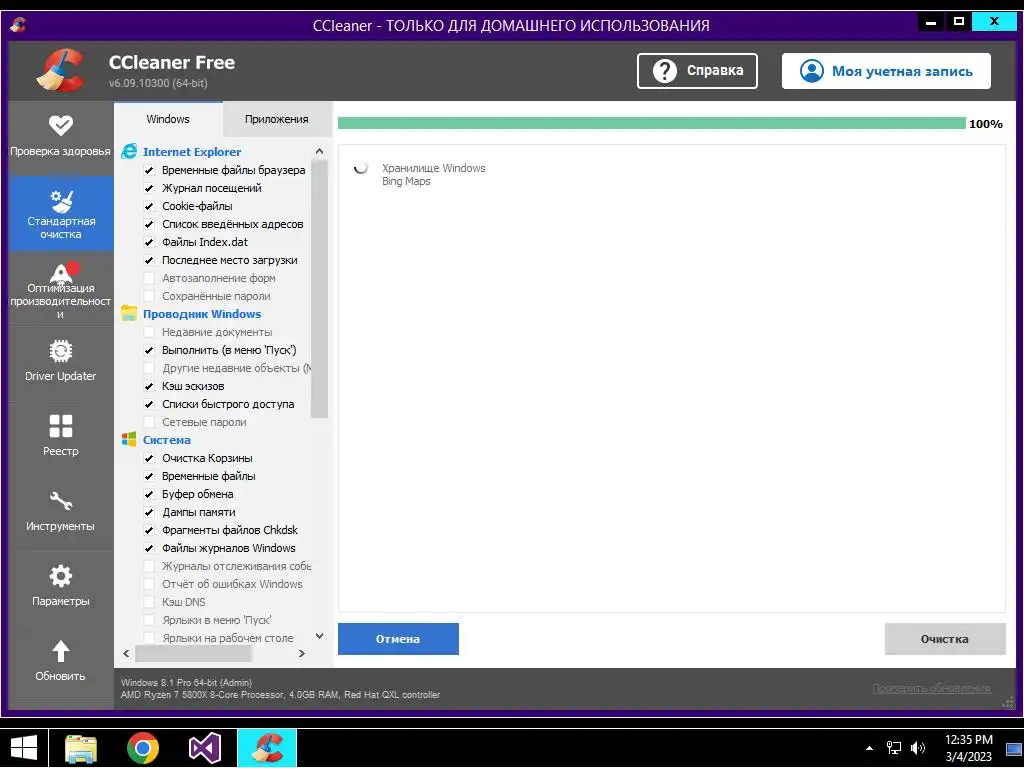Cancel analysis with Отмена button
Image resolution: width=1024 pixels, height=768 pixels.
point(398,639)
